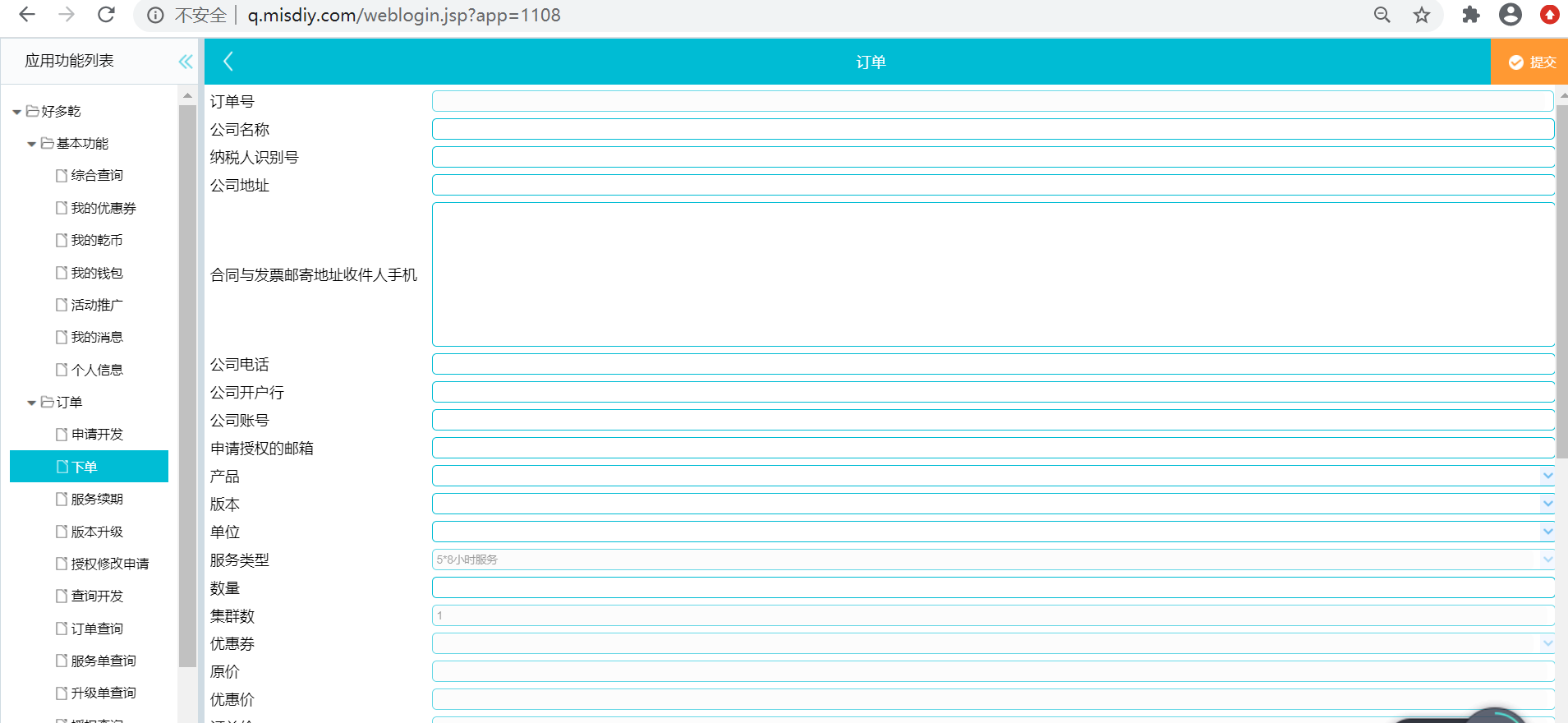
Task: Click the 合同与发票邮寄地址收件人手机 text area
Action: pyautogui.click(x=993, y=274)
